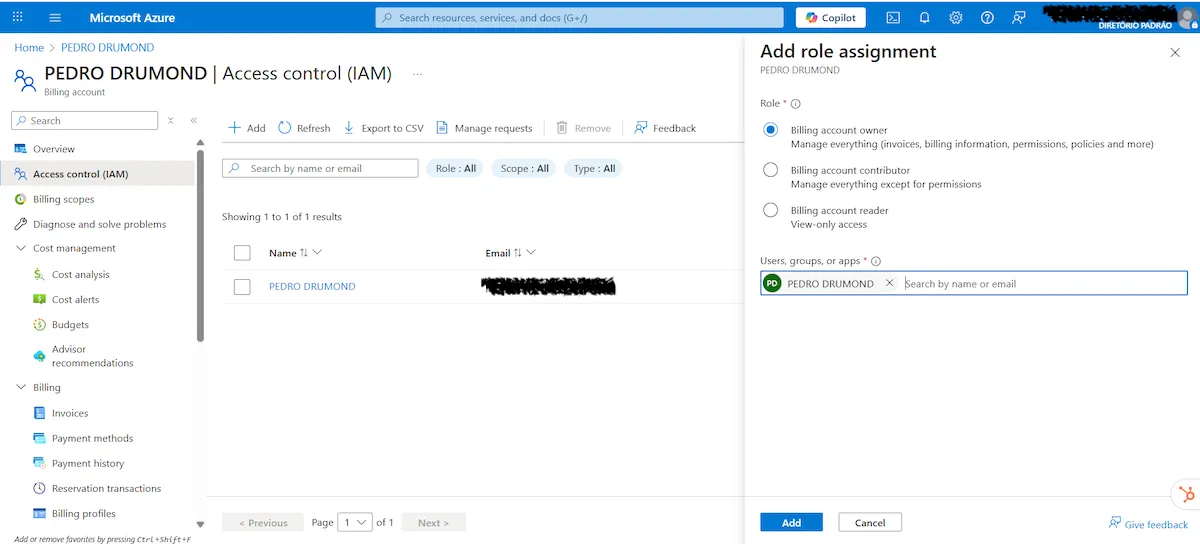The height and width of the screenshot is (544, 1200).
Task: Clear the sidebar search with X icon
Action: (x=171, y=120)
